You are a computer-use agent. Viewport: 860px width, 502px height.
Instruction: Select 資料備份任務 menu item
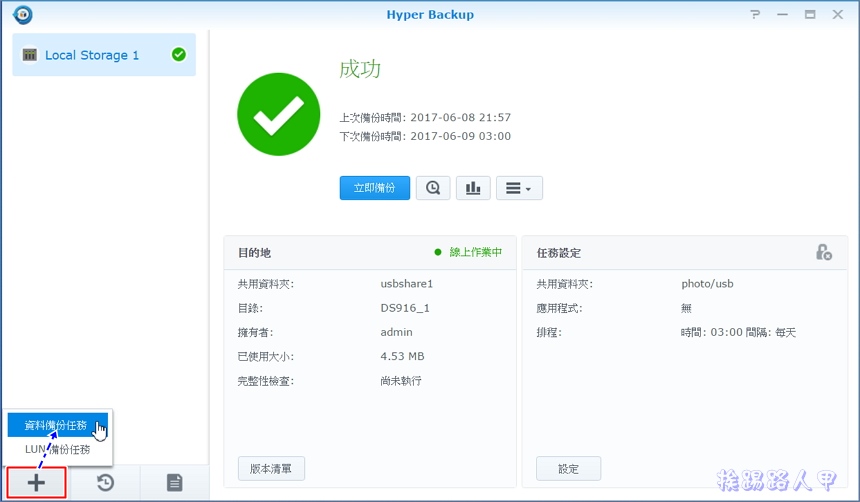coord(57,425)
